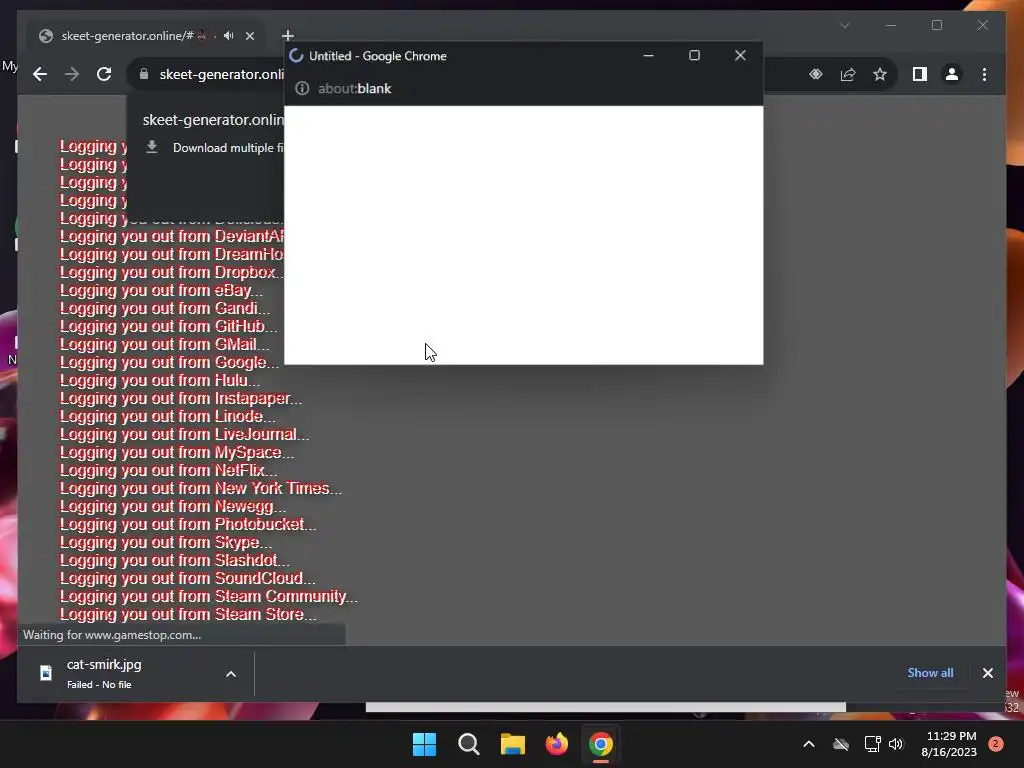The height and width of the screenshot is (768, 1024).
Task: Open File Explorer from taskbar
Action: tap(513, 744)
